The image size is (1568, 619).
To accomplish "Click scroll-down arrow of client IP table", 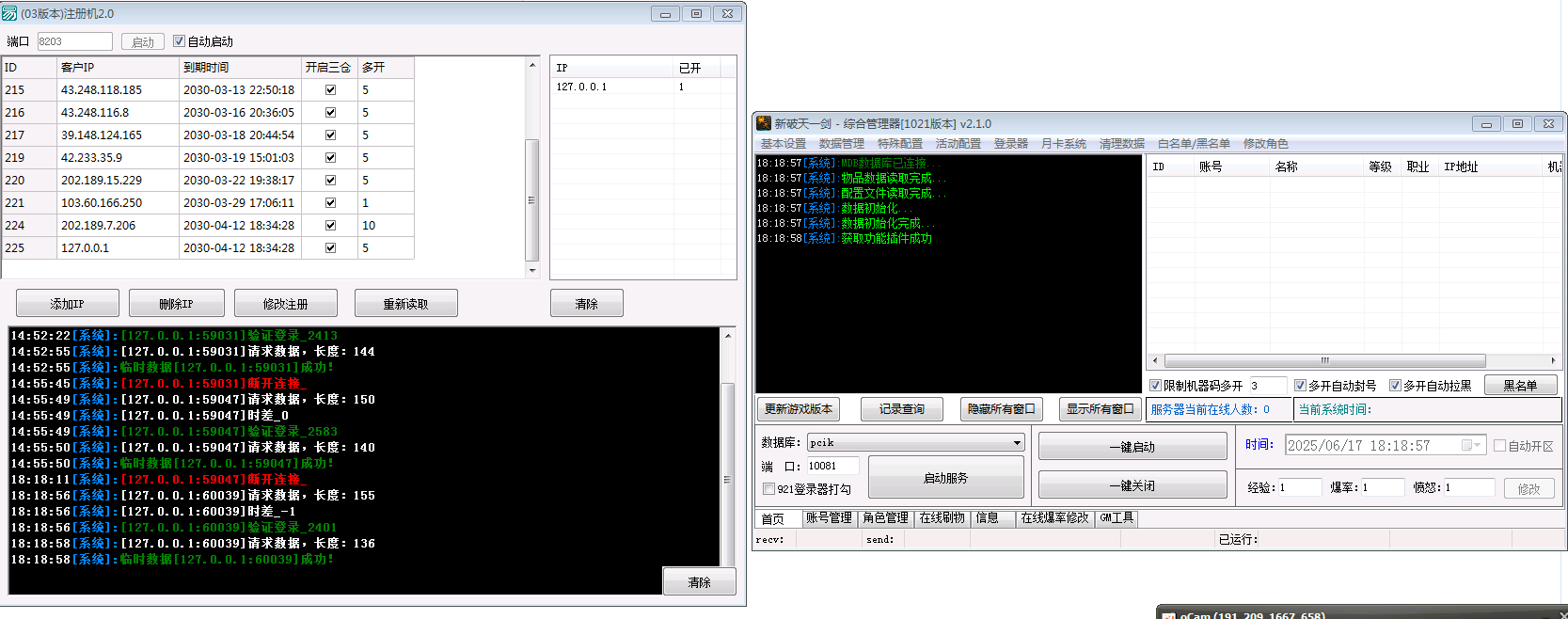I will pyautogui.click(x=532, y=270).
